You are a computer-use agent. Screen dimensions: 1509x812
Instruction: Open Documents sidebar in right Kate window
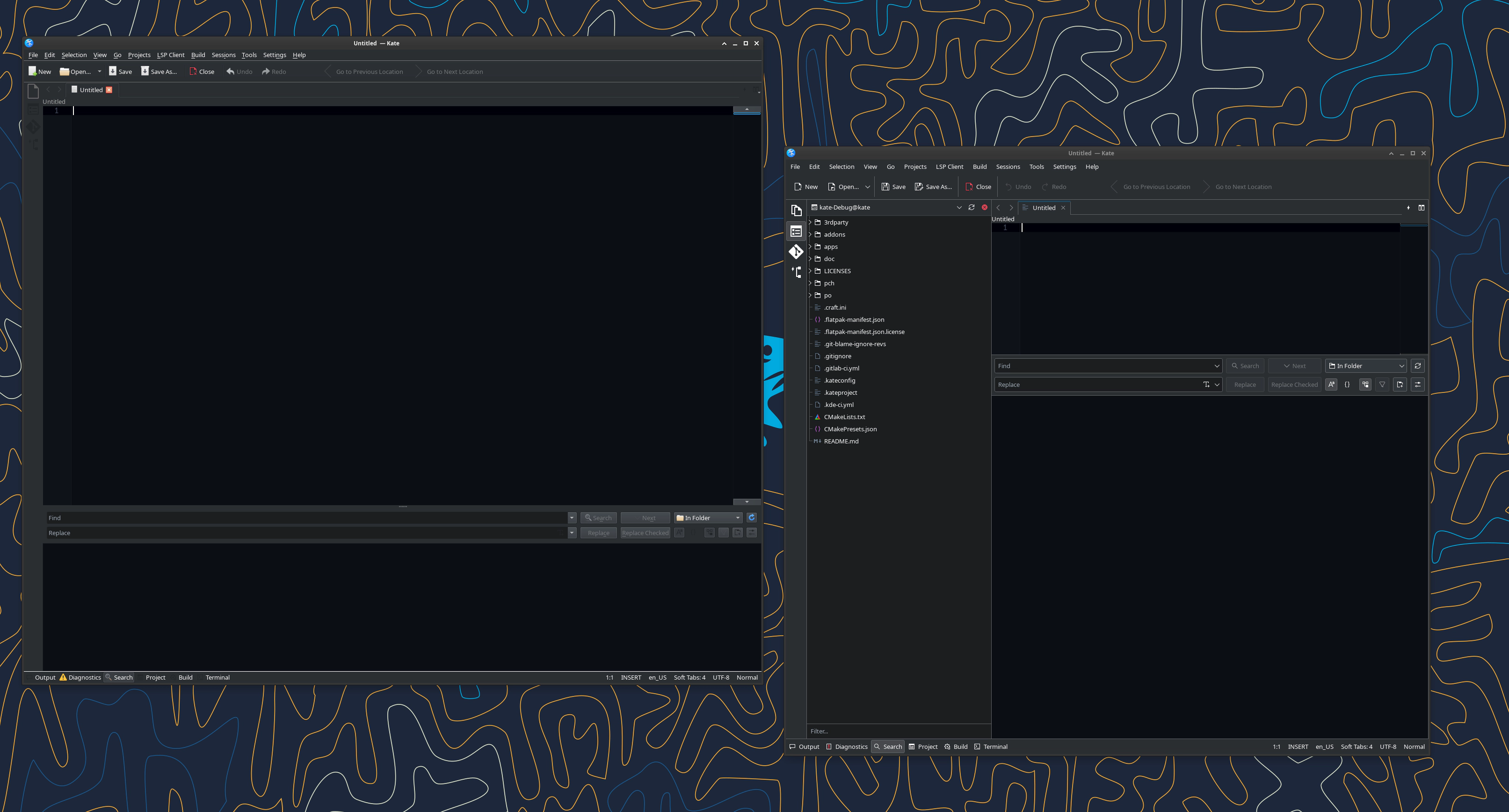tap(796, 210)
